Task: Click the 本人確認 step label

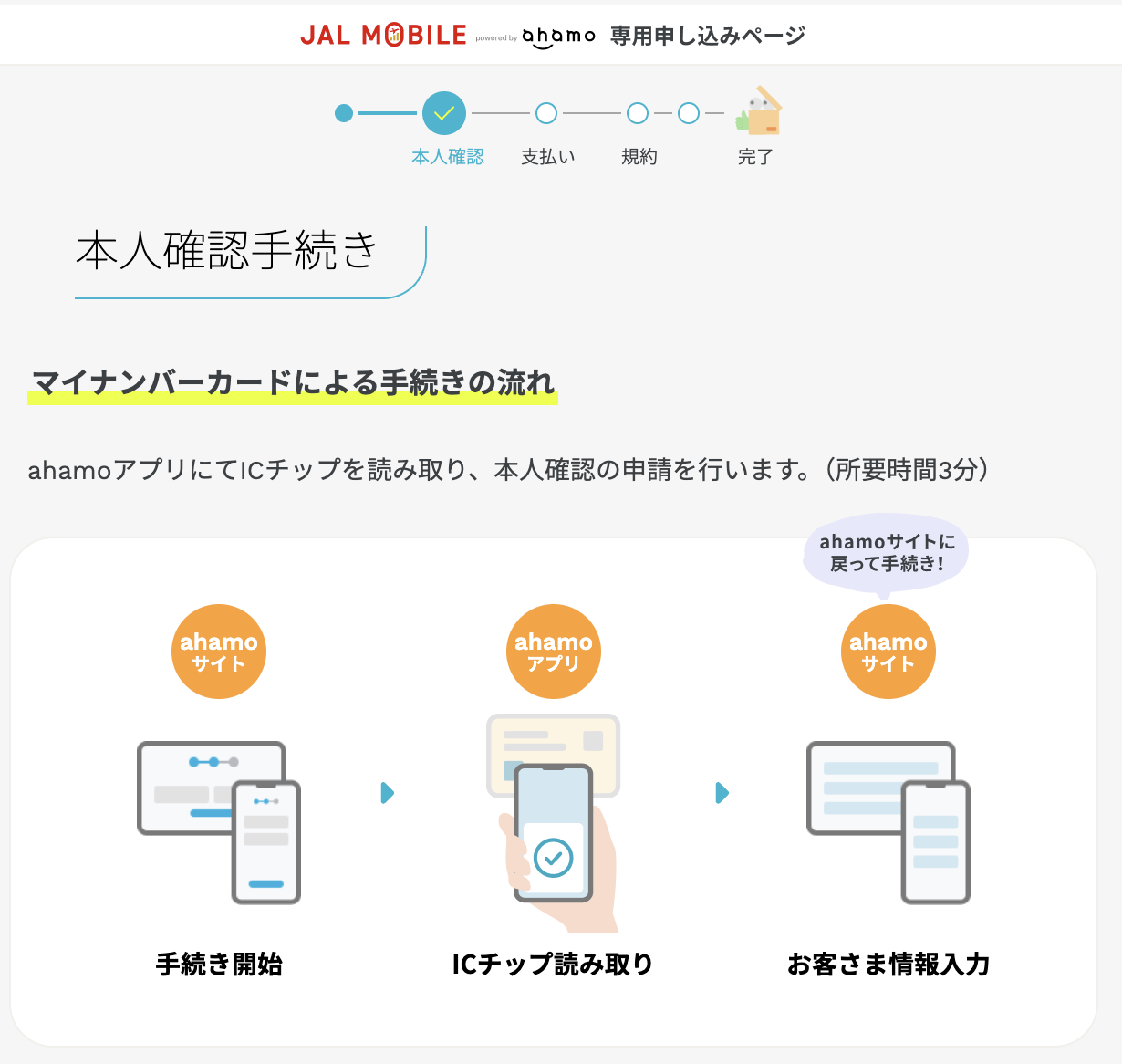Action: coord(448,157)
